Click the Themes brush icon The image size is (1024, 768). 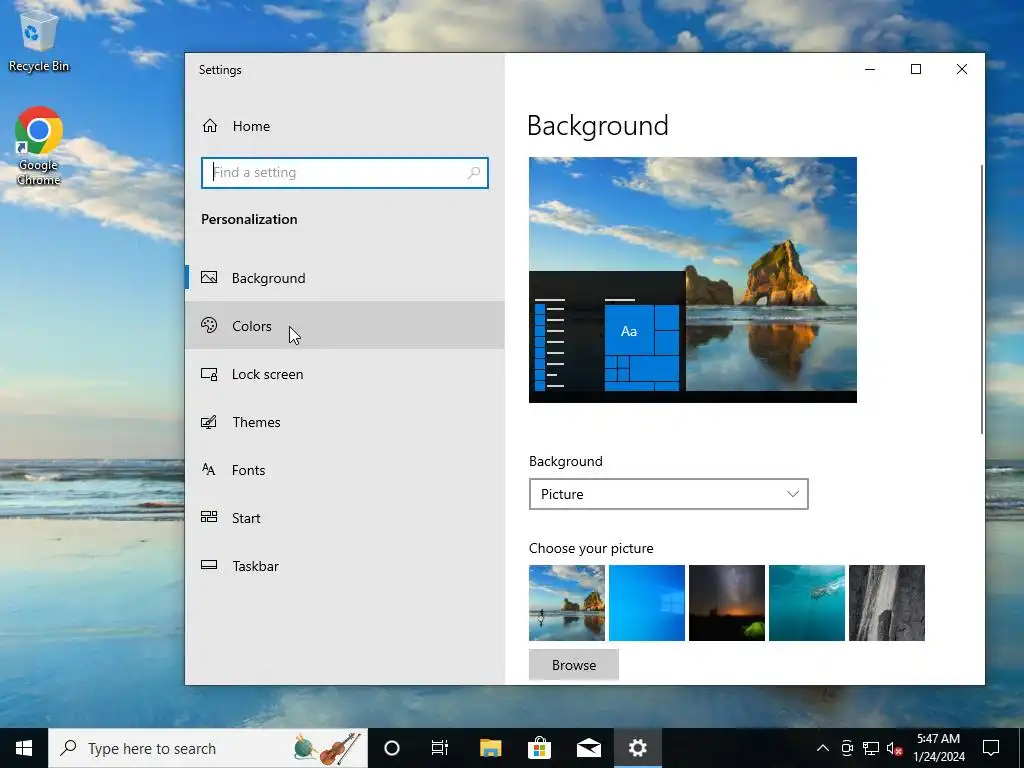tap(209, 422)
